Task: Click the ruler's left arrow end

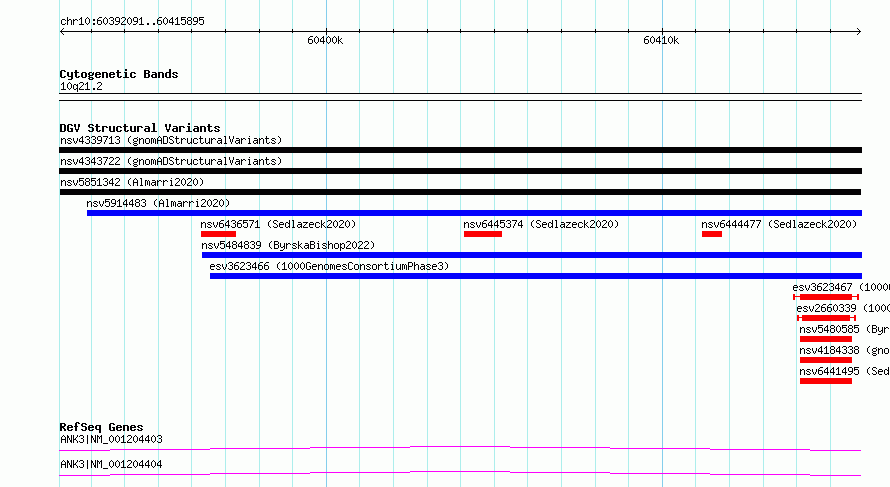Action: coord(62,32)
